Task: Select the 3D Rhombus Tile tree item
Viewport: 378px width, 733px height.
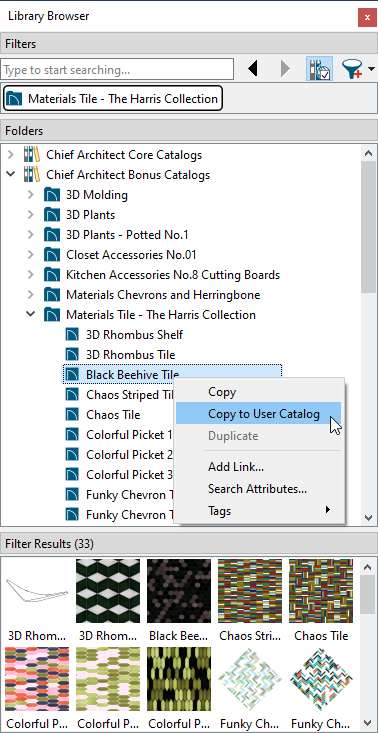Action: click(130, 355)
